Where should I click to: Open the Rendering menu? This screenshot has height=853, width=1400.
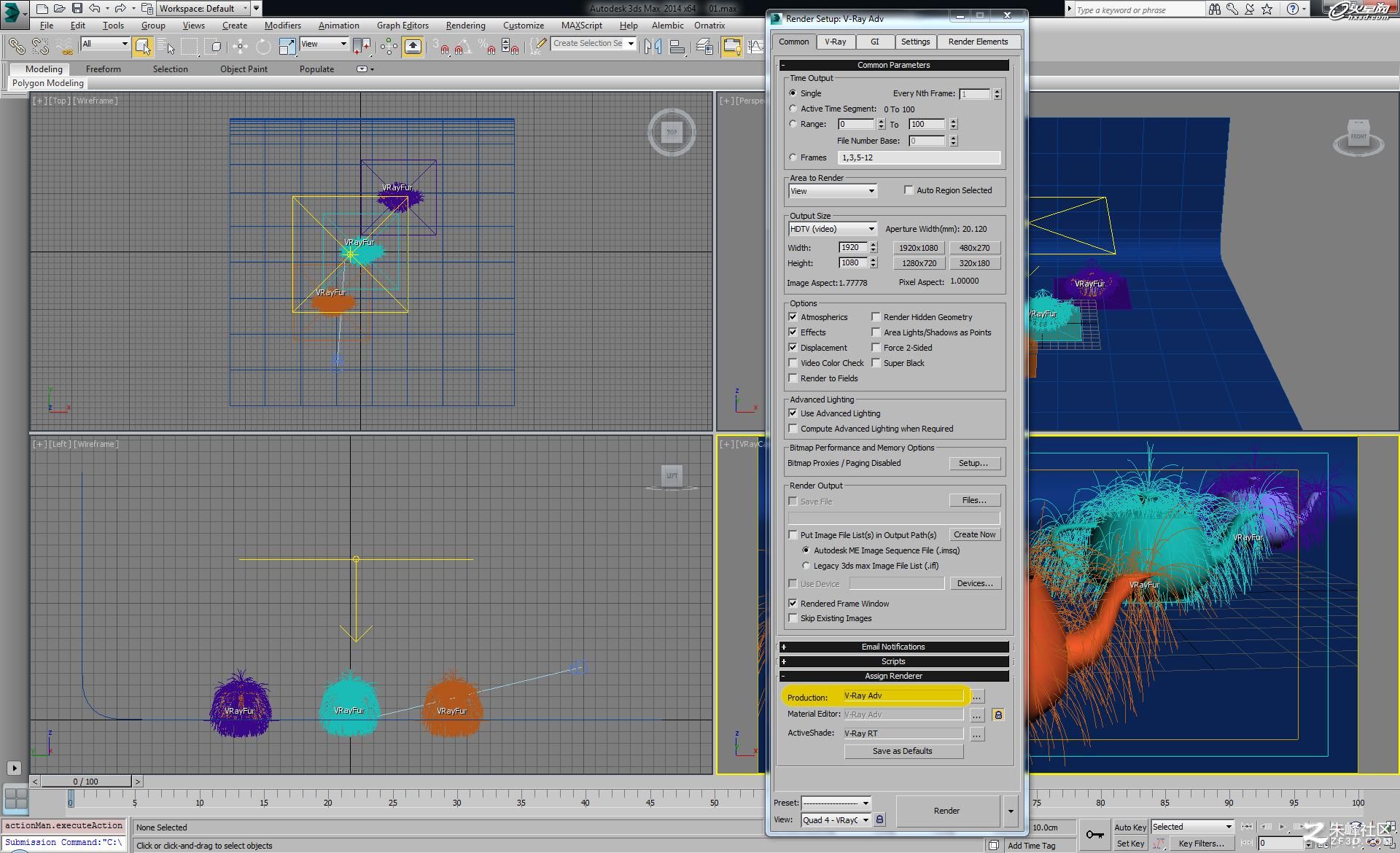[x=465, y=26]
